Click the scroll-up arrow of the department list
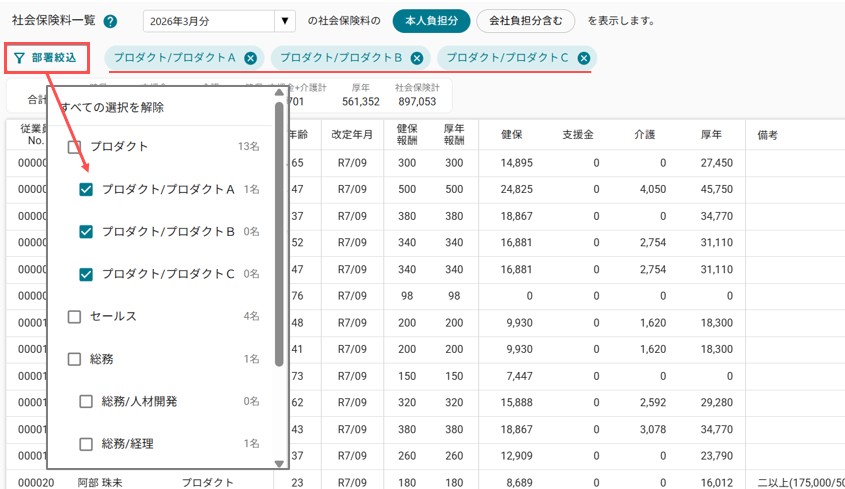Screen dimensions: 845x489 pyautogui.click(x=279, y=93)
